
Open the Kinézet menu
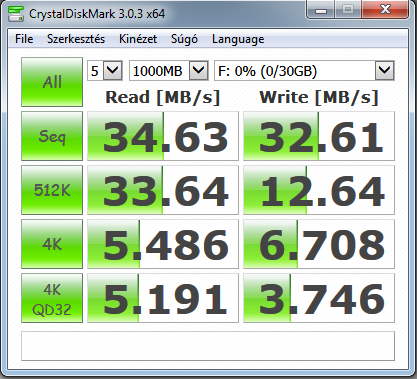[x=138, y=39]
